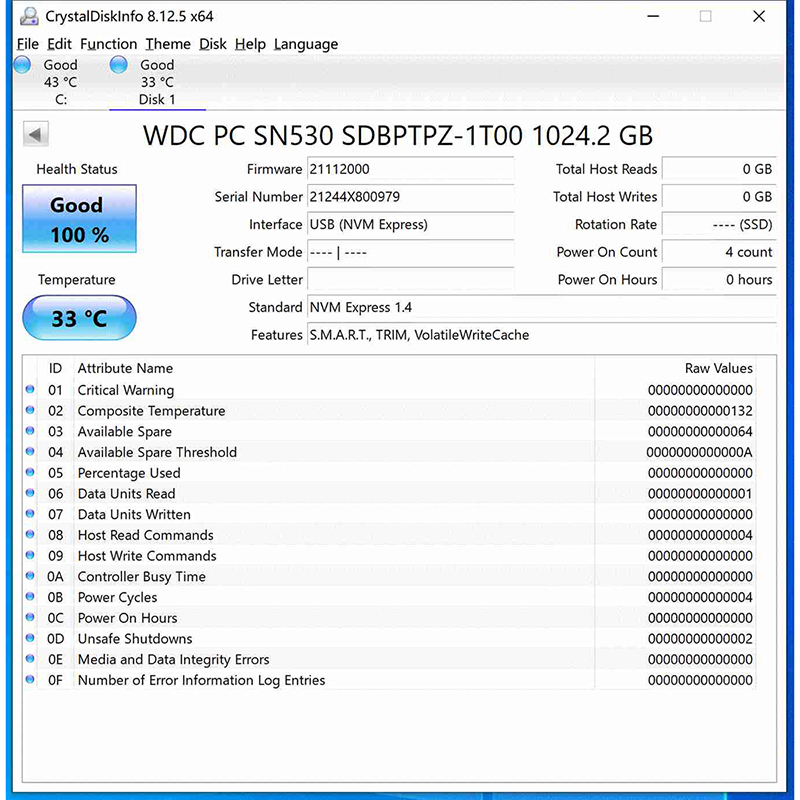Click the Serial Number field
The width and height of the screenshot is (800, 800).
(410, 196)
